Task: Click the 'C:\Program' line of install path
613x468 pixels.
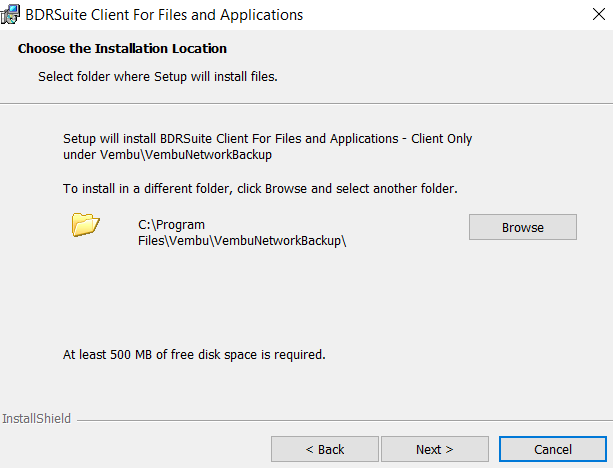Action: point(171,225)
